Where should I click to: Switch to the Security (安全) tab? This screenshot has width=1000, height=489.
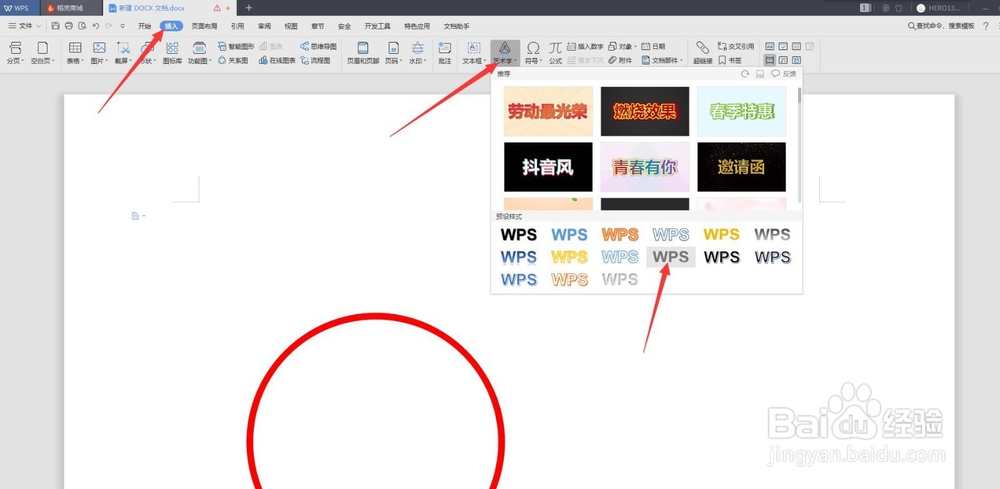[x=344, y=26]
